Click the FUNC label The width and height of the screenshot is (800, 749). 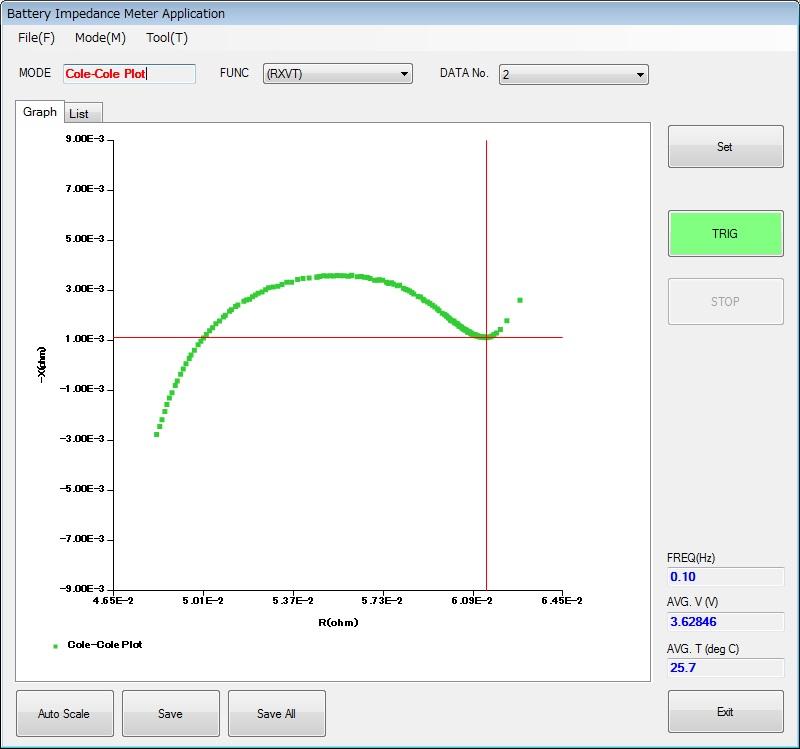pos(234,73)
